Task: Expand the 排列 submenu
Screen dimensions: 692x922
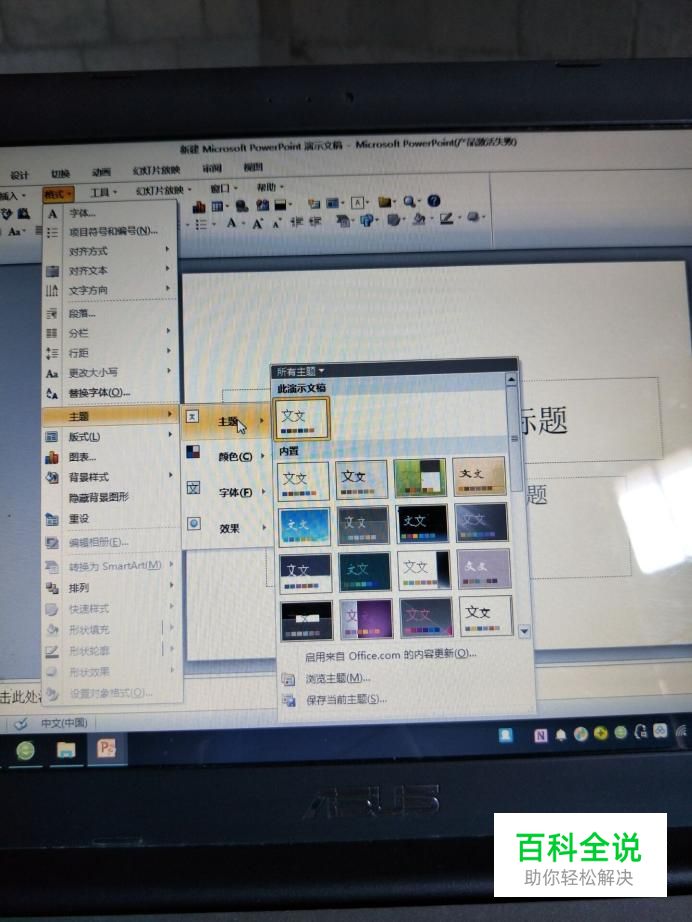Action: coord(112,588)
